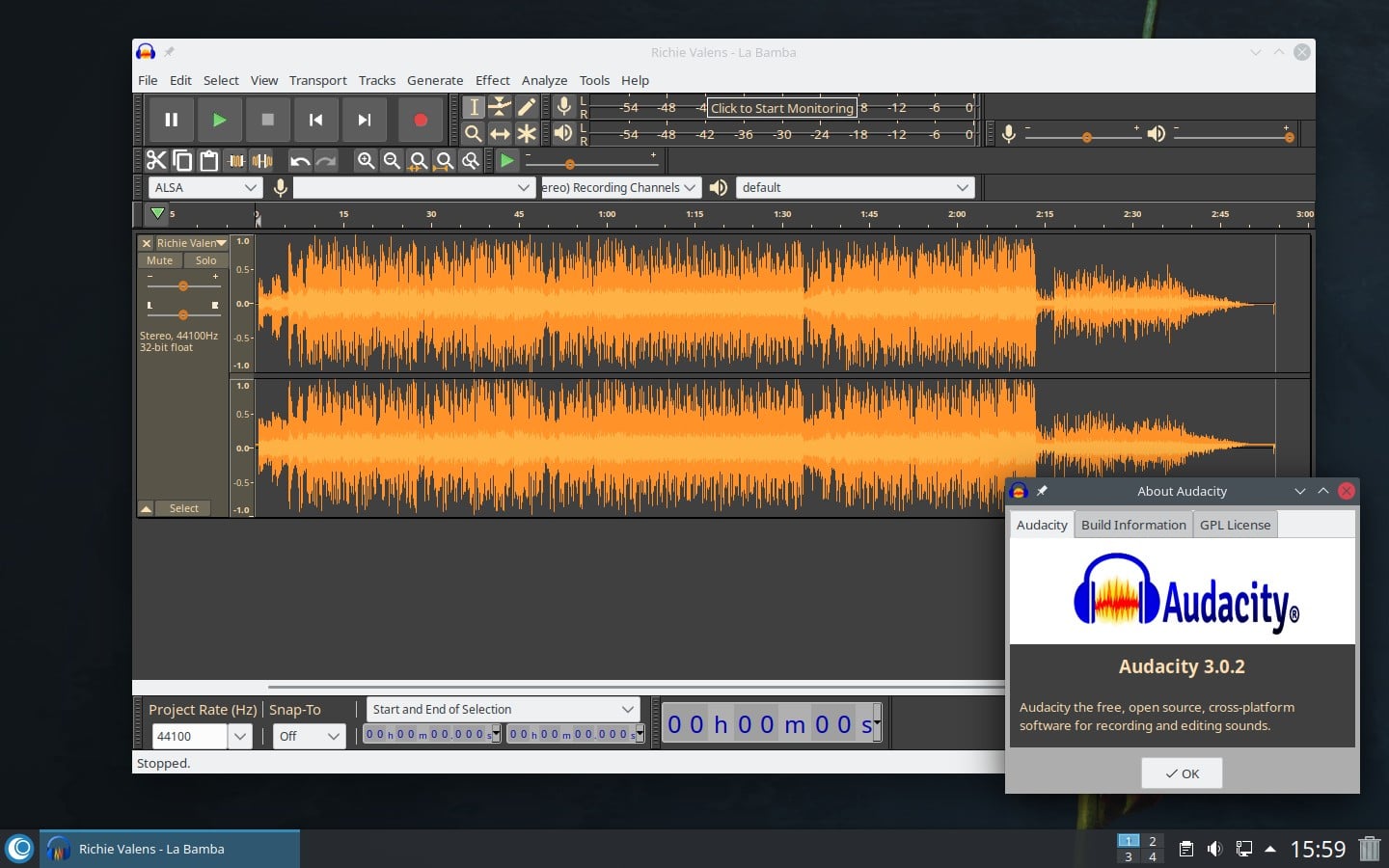Trim audio outside selection
This screenshot has width=1389, height=868.
click(236, 161)
